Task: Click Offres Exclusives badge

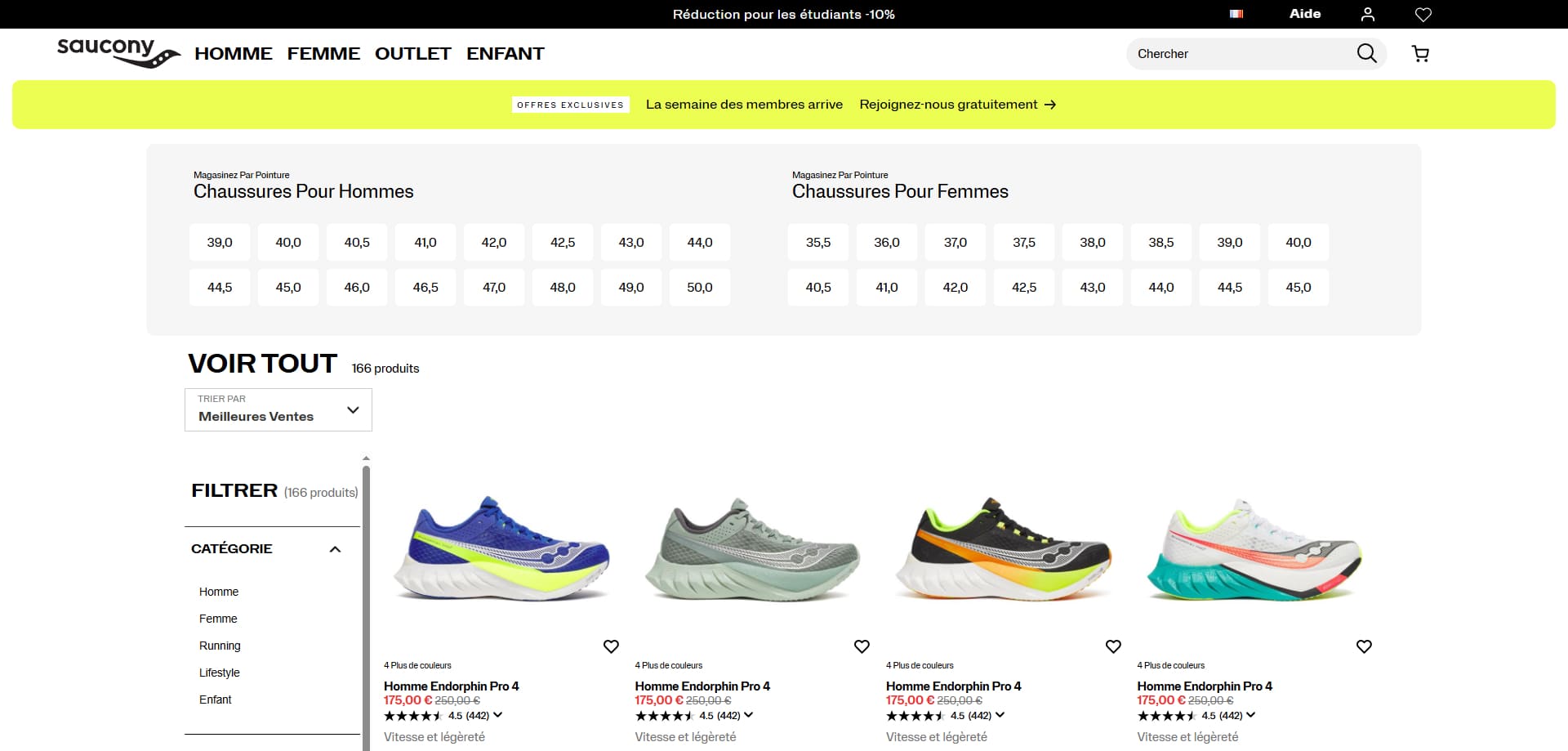Action: point(570,105)
